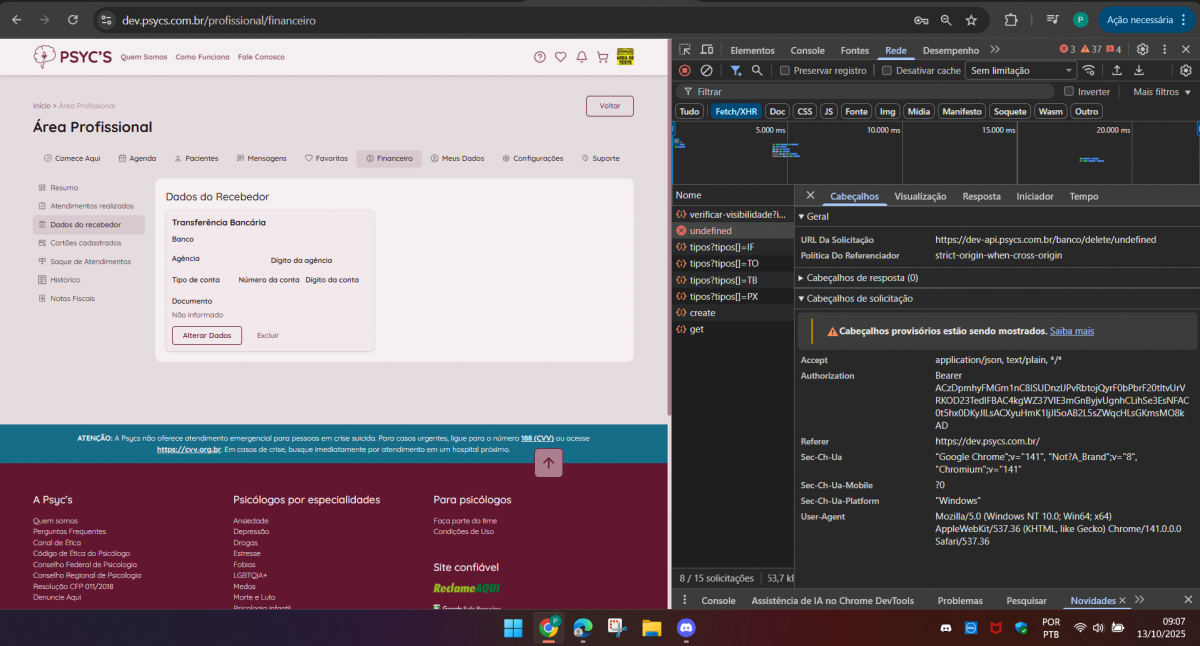This screenshot has height=646, width=1200.
Task: Switch to the Resposta tab
Action: pos(981,197)
